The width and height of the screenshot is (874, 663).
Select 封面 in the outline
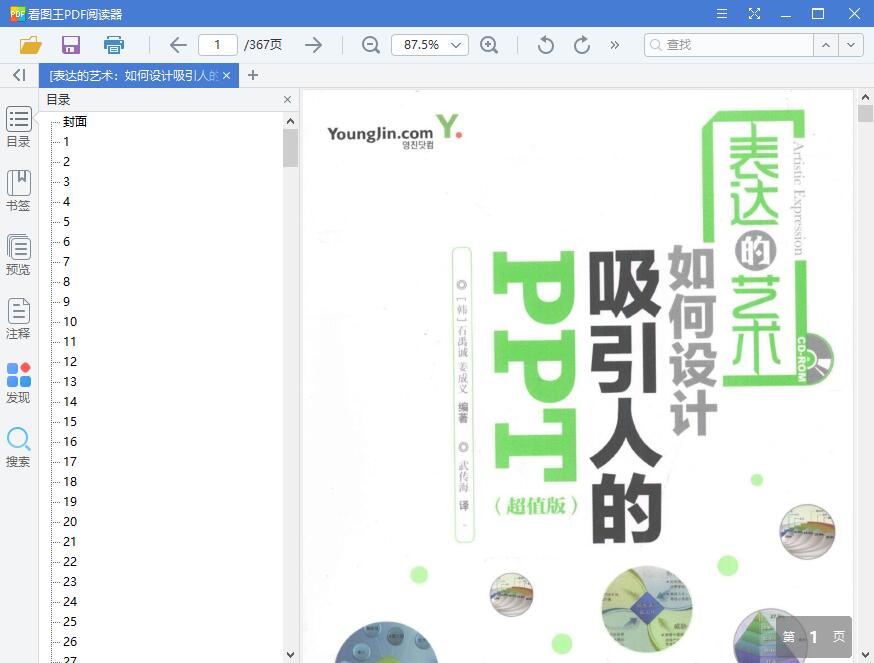(x=75, y=122)
